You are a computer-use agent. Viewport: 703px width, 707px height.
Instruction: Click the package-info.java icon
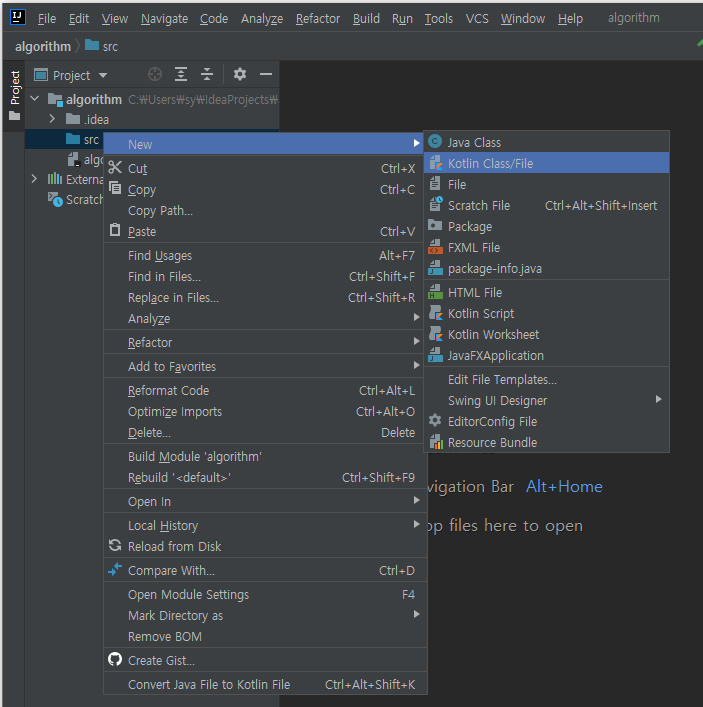435,268
